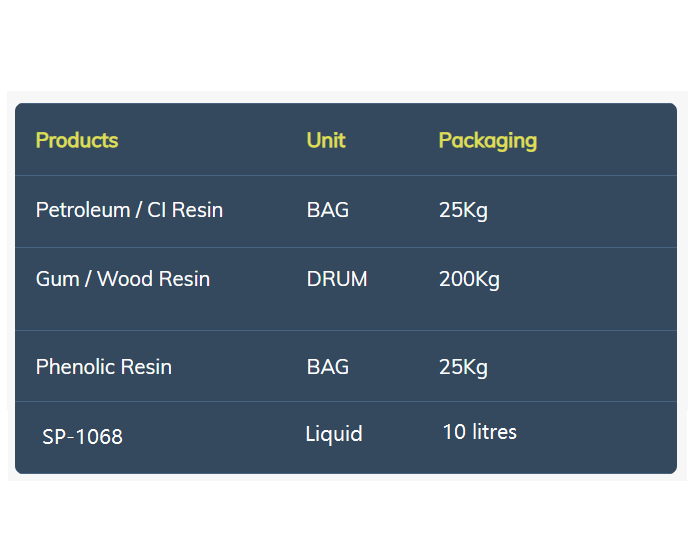Click the 200Kg packaging value

point(469,279)
